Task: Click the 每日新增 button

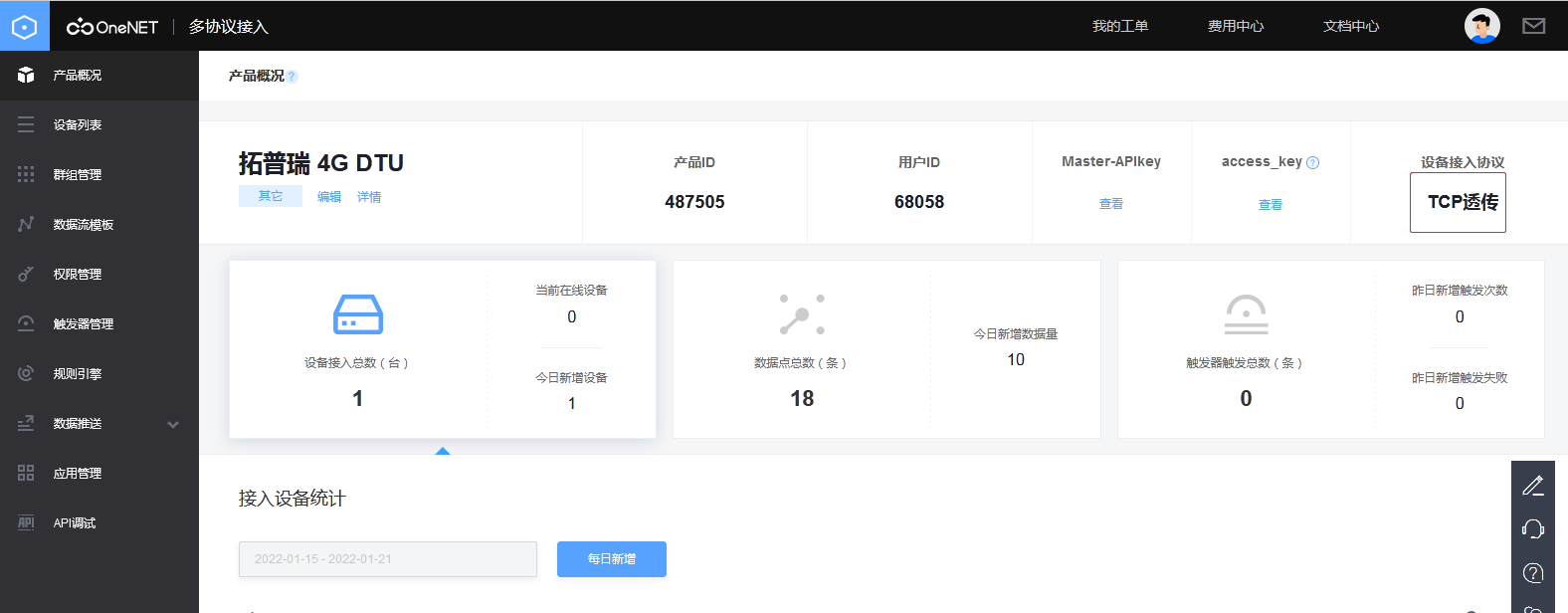Action: tap(611, 559)
